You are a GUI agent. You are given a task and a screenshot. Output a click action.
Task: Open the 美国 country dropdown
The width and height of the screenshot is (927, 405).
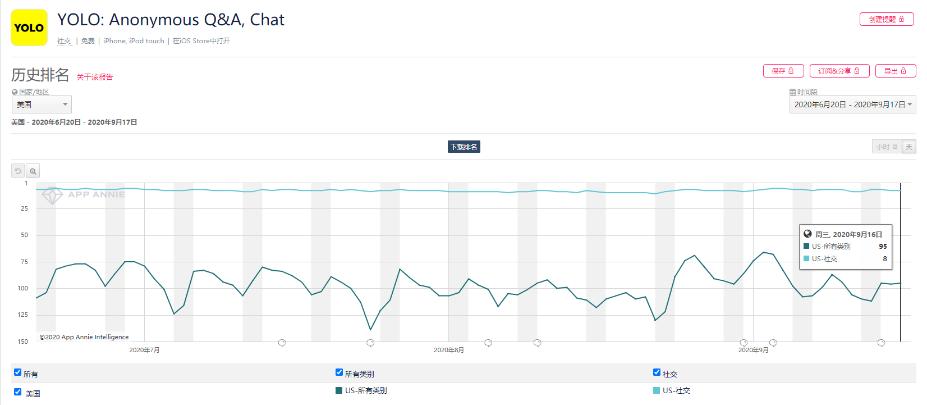coord(41,104)
